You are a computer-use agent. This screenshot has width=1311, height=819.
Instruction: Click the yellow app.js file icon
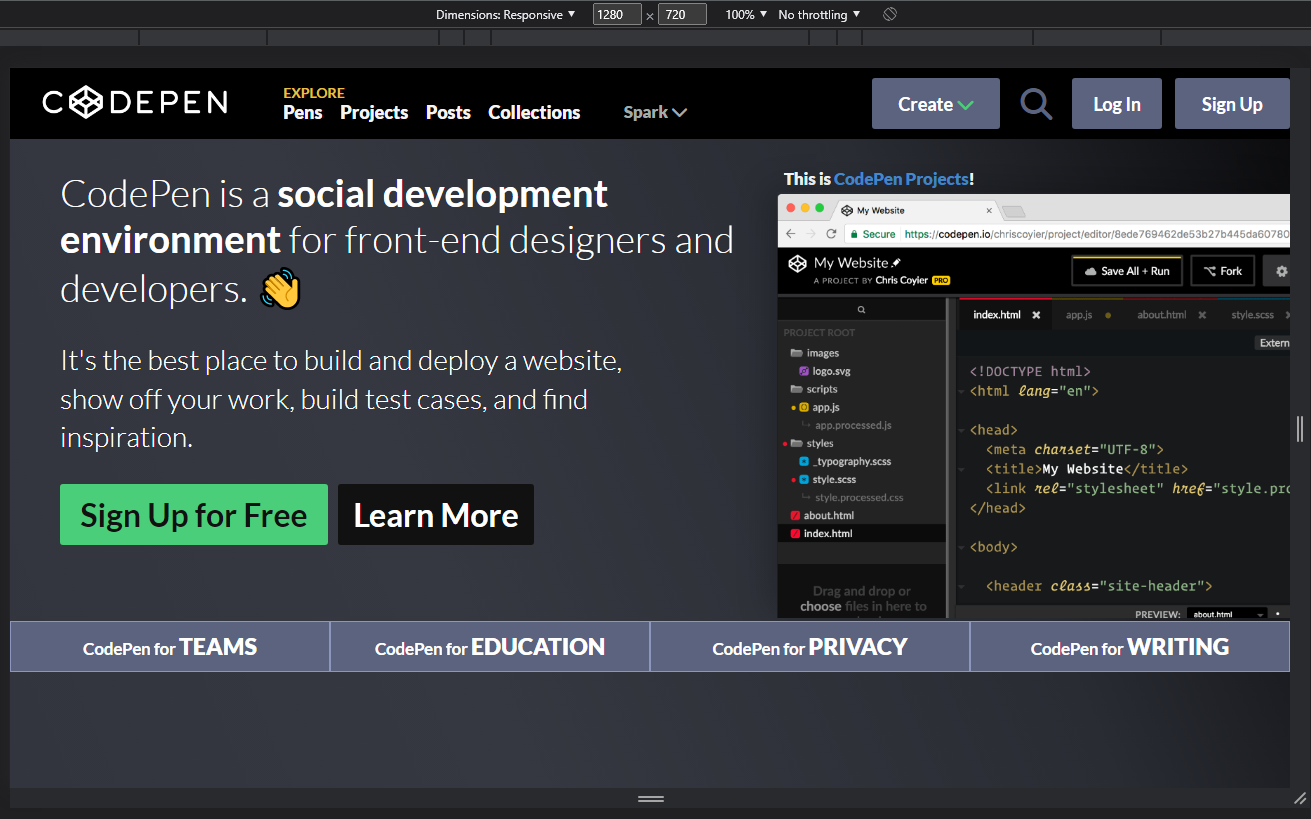[x=804, y=407]
